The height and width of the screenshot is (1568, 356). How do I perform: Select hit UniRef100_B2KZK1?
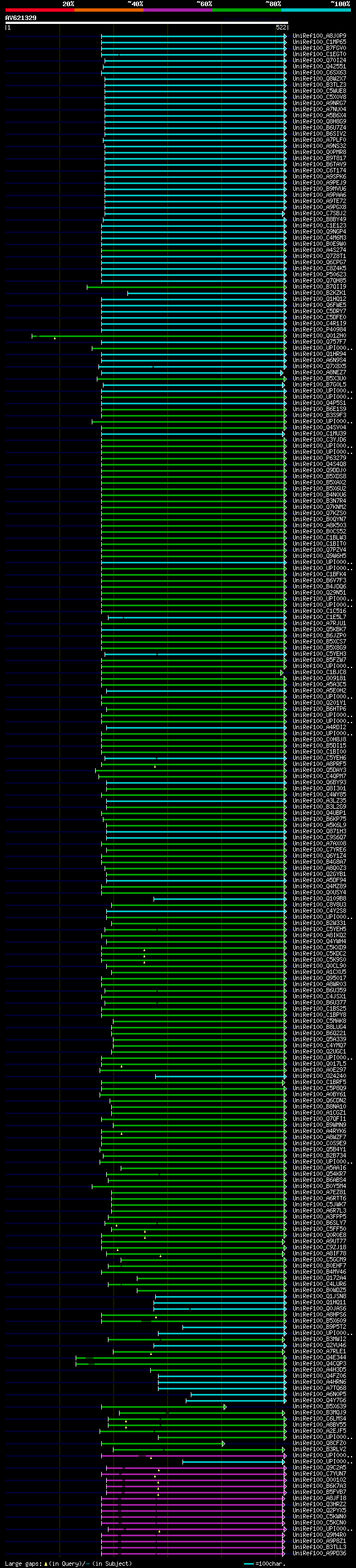tap(319, 293)
